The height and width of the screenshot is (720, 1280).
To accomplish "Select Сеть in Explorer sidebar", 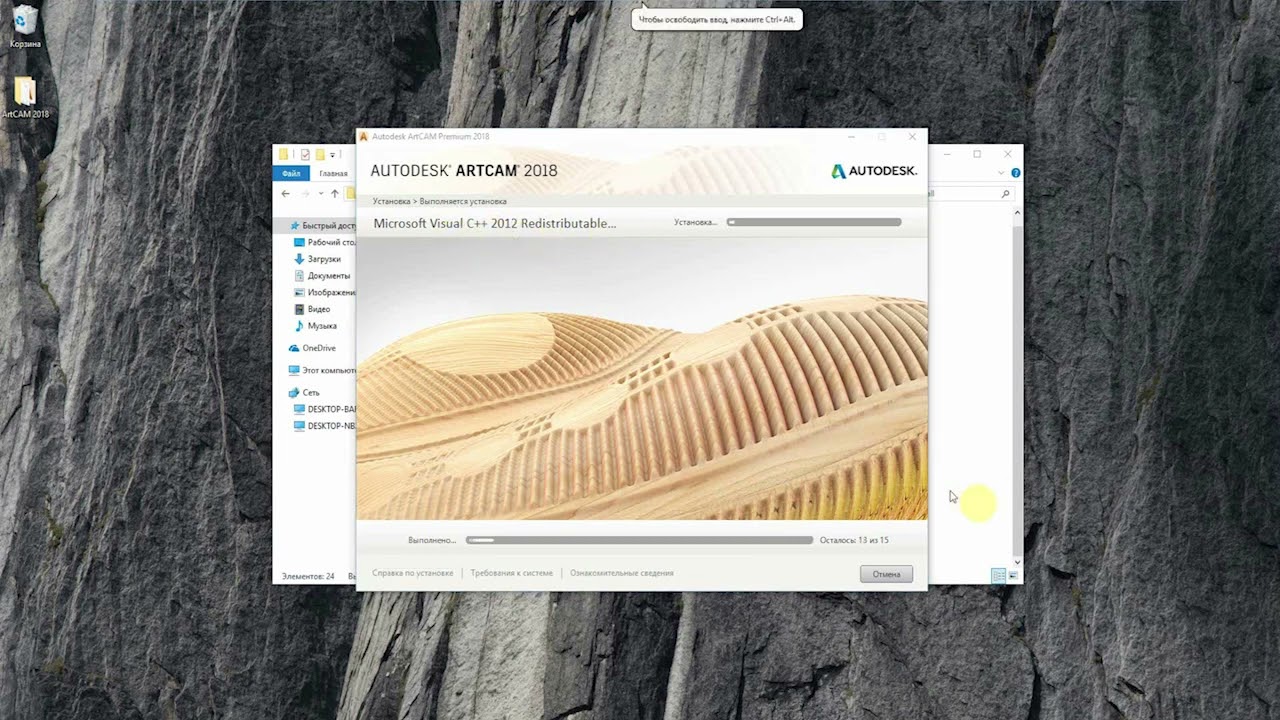I will 304,393.
